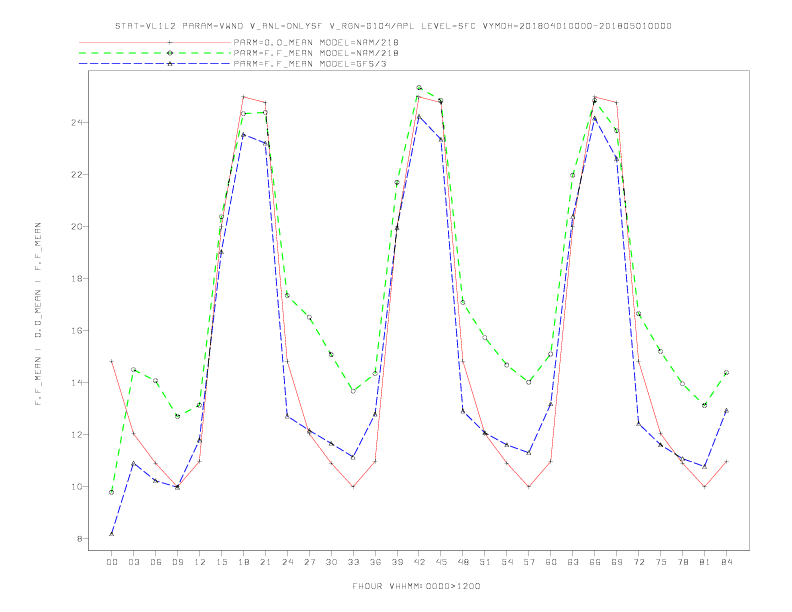
Task: Click x-axis forecast hour label 63
Action: click(573, 562)
